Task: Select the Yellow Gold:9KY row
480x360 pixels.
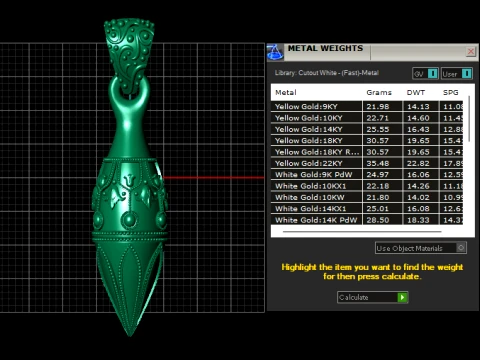Action: tap(367, 106)
